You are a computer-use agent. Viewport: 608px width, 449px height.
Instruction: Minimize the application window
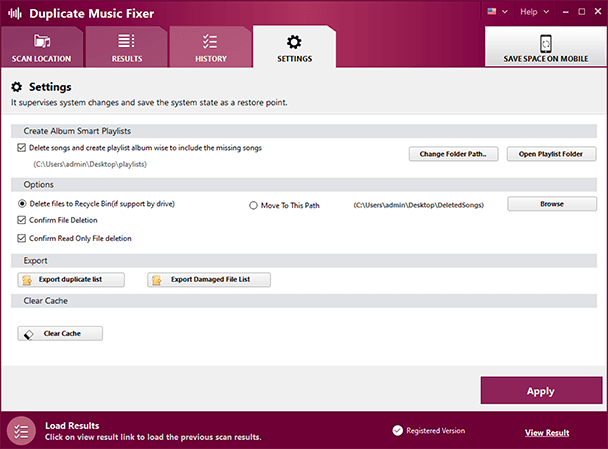point(566,12)
